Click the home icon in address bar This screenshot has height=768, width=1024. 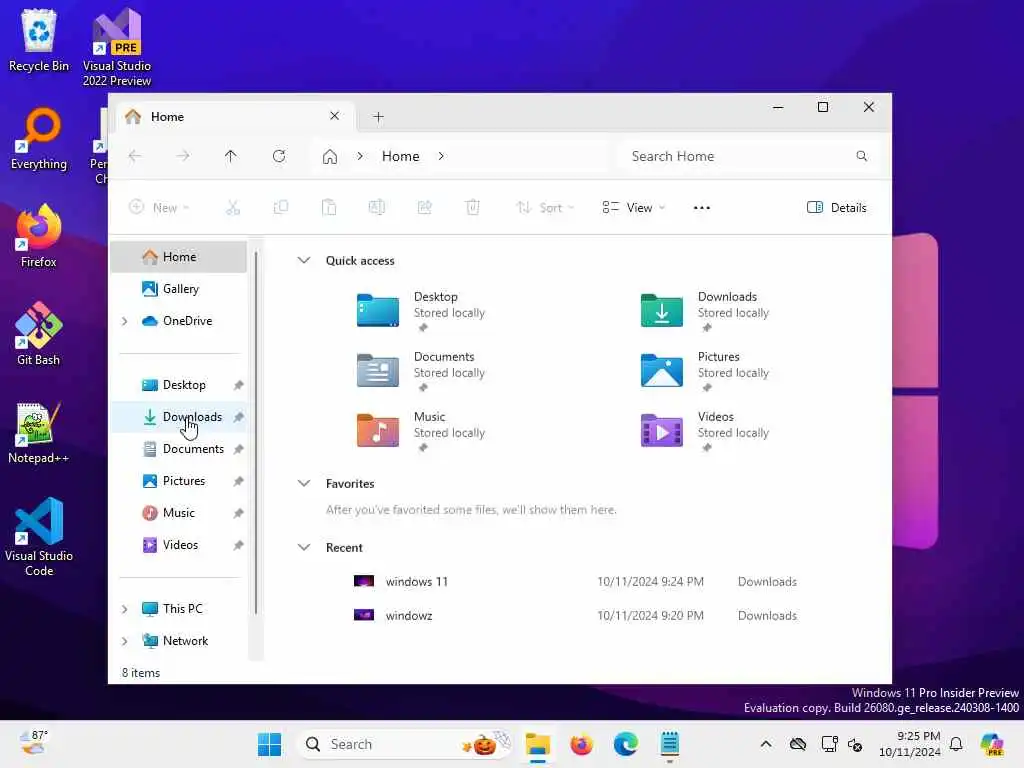coord(330,157)
